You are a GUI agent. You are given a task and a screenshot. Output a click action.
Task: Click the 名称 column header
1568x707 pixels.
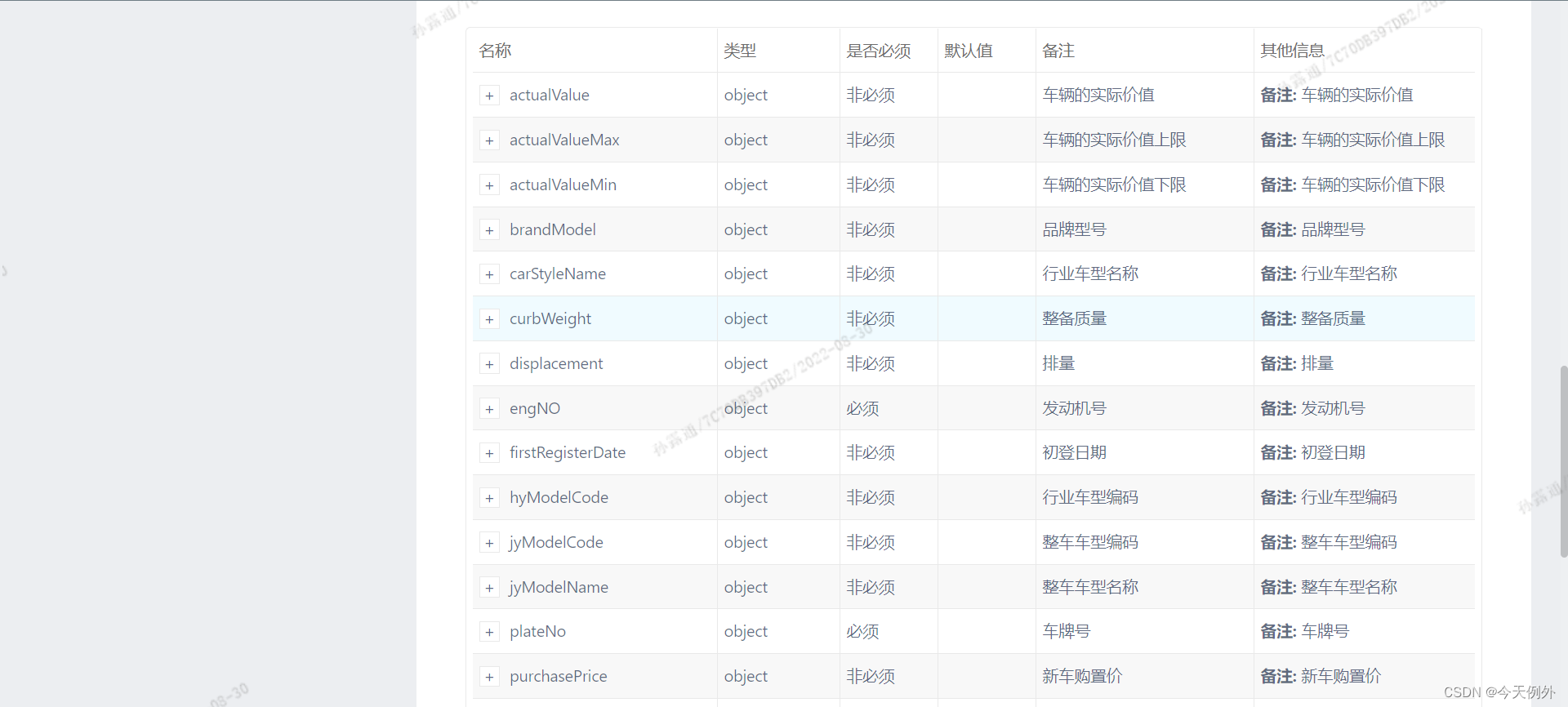(x=495, y=51)
